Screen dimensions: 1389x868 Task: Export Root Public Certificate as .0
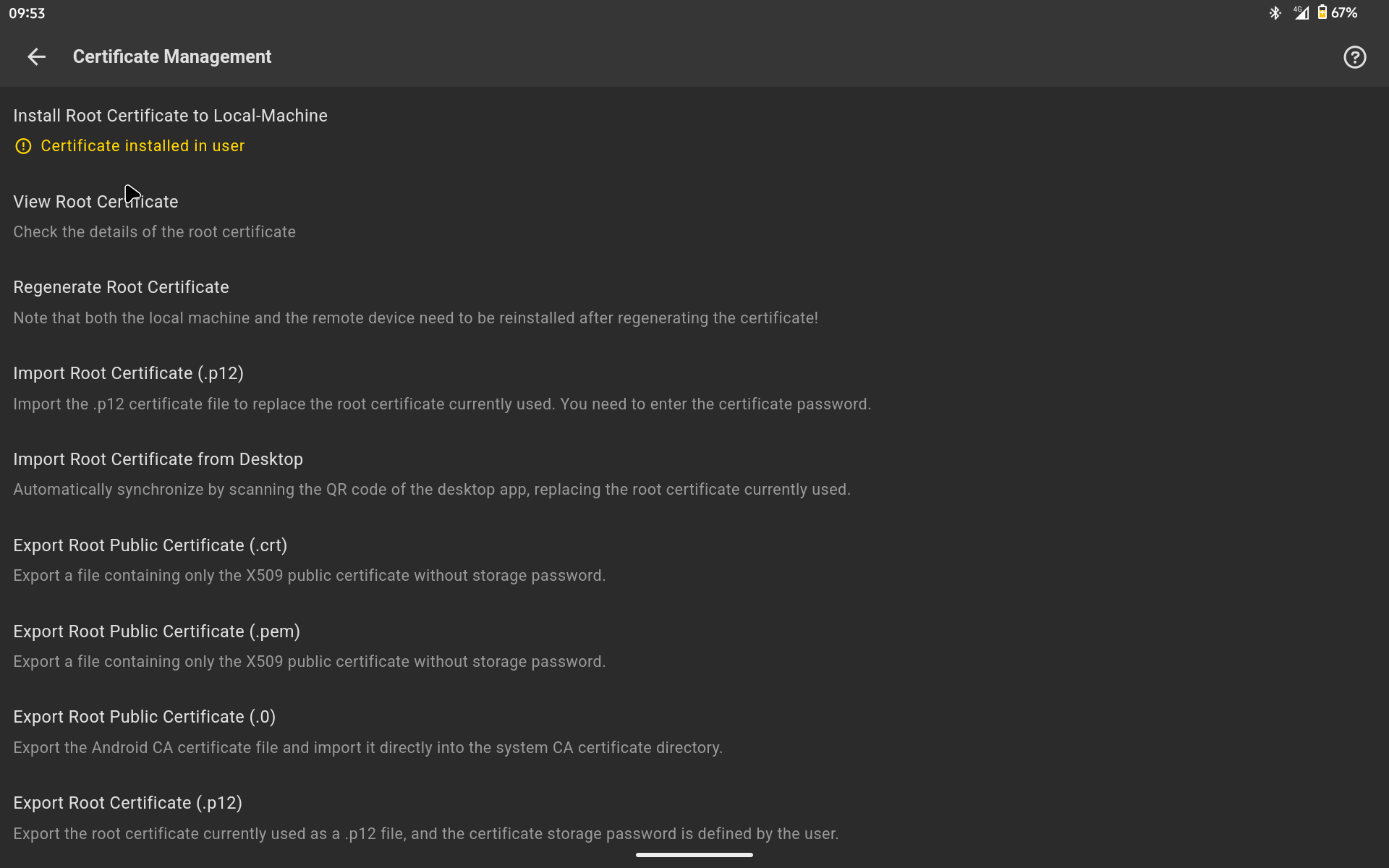144,717
